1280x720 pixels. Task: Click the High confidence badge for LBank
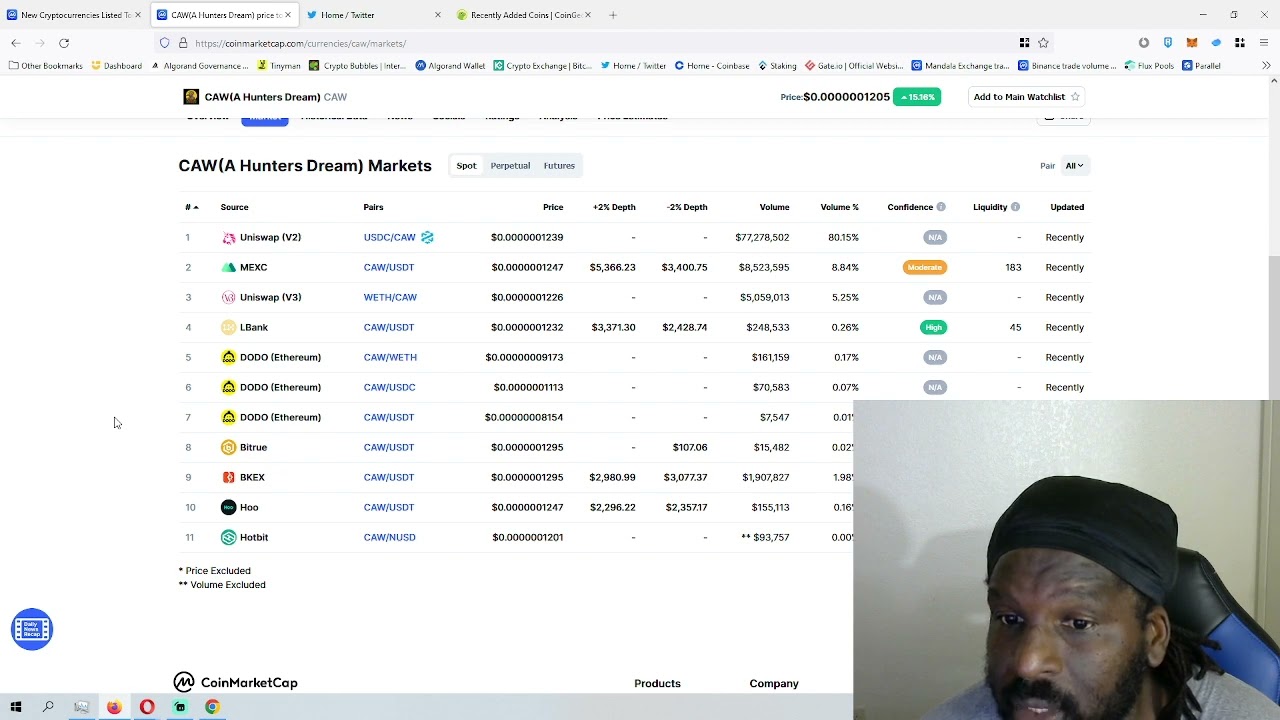(x=934, y=327)
